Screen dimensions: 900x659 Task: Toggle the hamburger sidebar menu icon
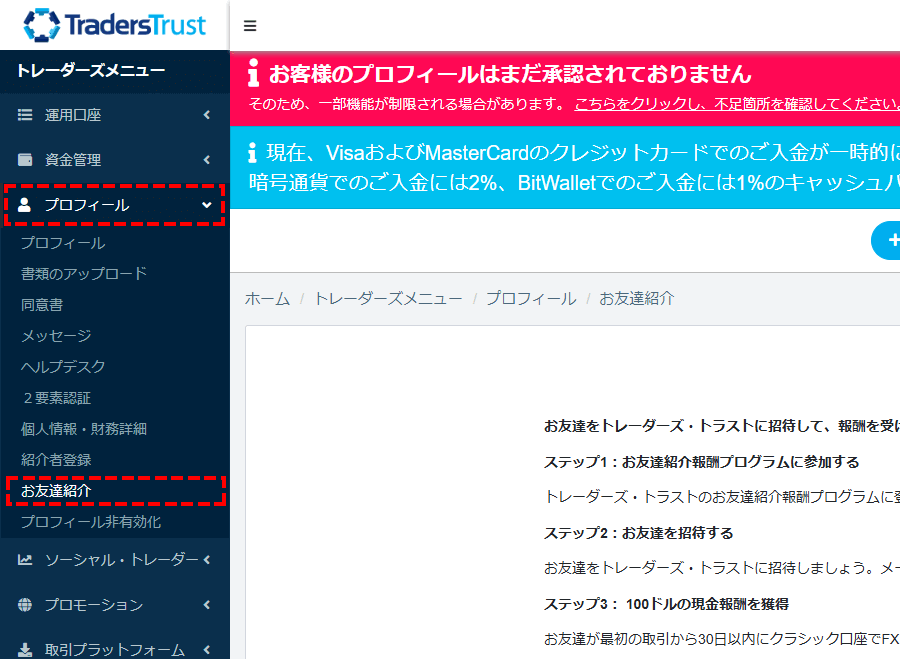tap(250, 26)
